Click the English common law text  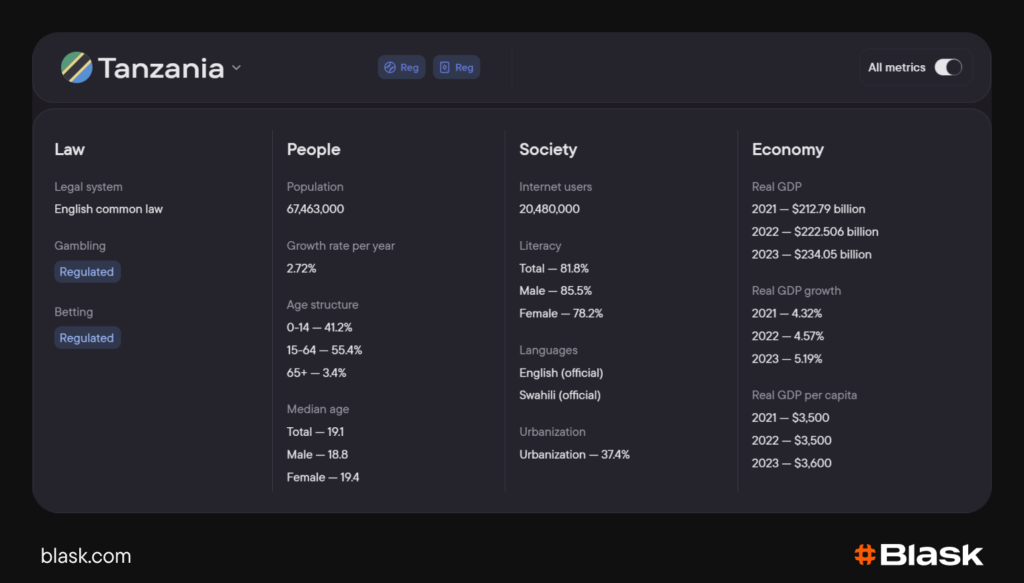108,209
